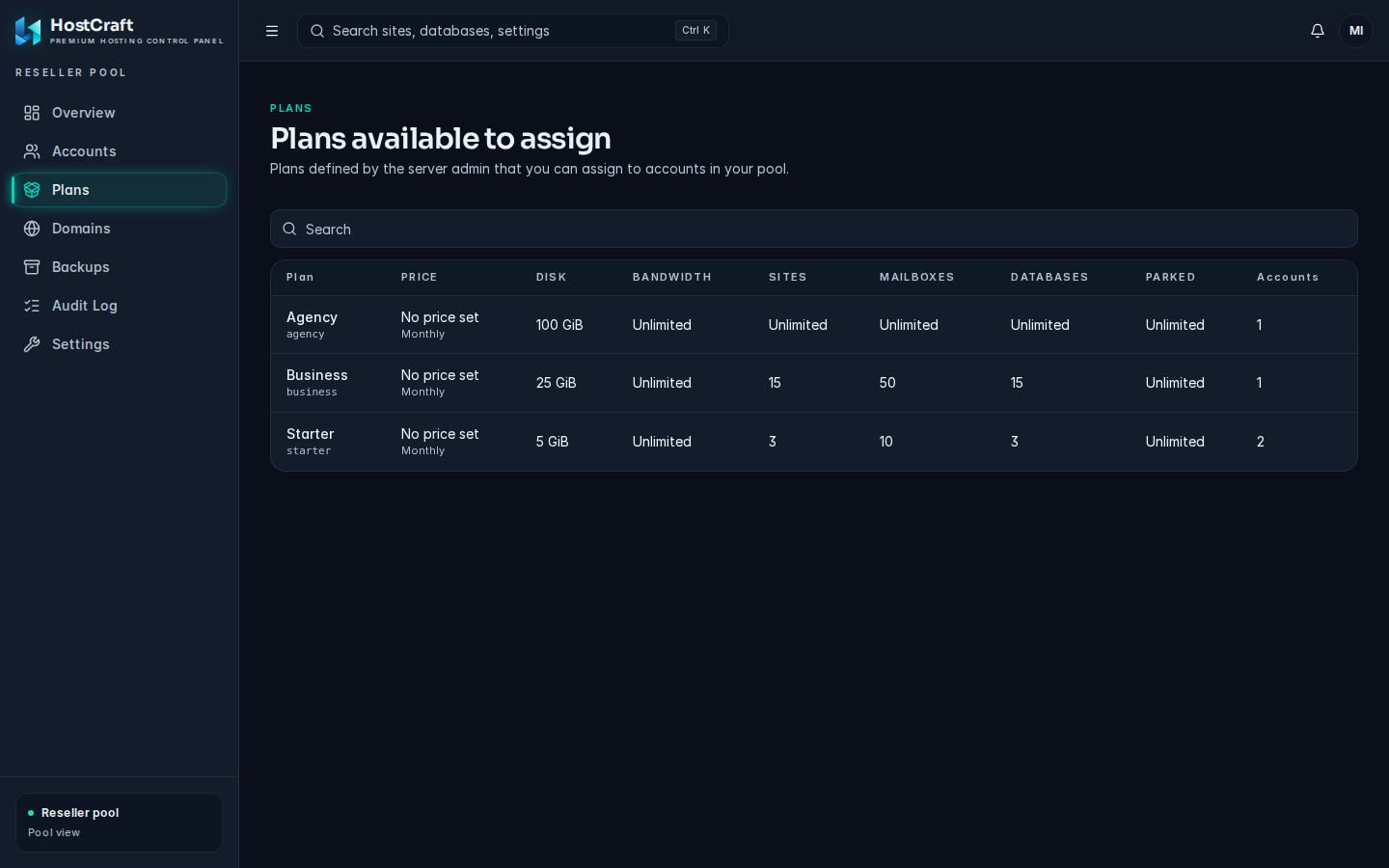Focus the global search sites field
This screenshot has height=868, width=1389.
513,31
